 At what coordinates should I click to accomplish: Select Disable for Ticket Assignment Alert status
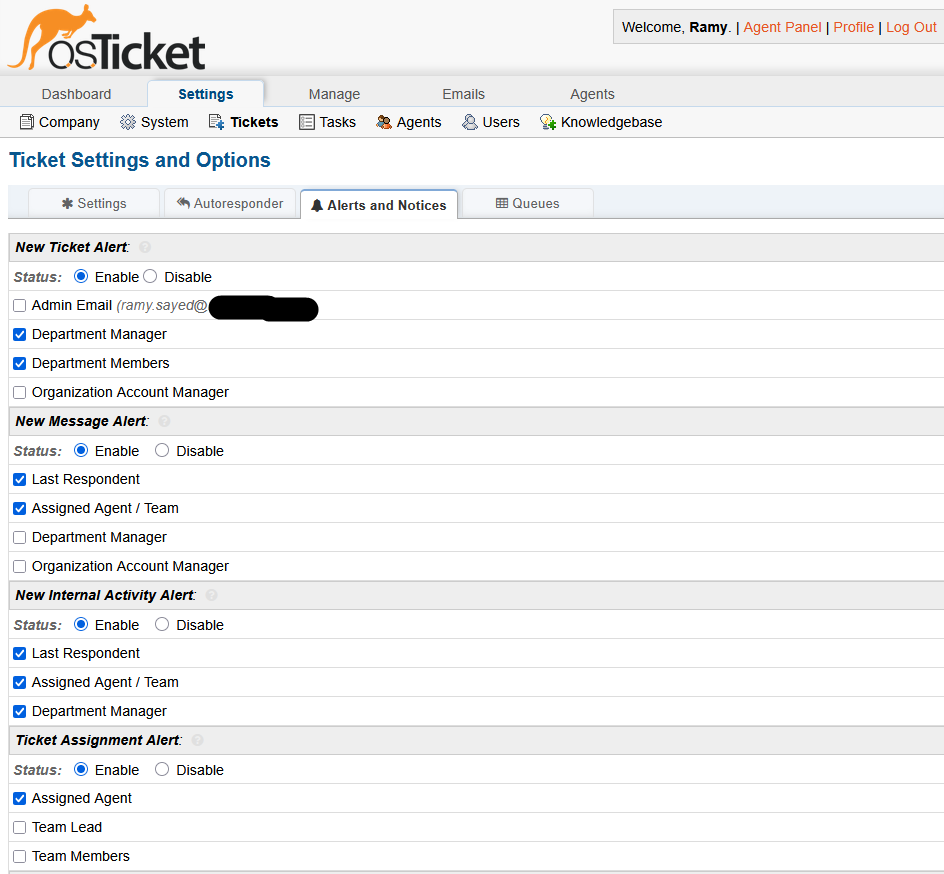[x=162, y=770]
